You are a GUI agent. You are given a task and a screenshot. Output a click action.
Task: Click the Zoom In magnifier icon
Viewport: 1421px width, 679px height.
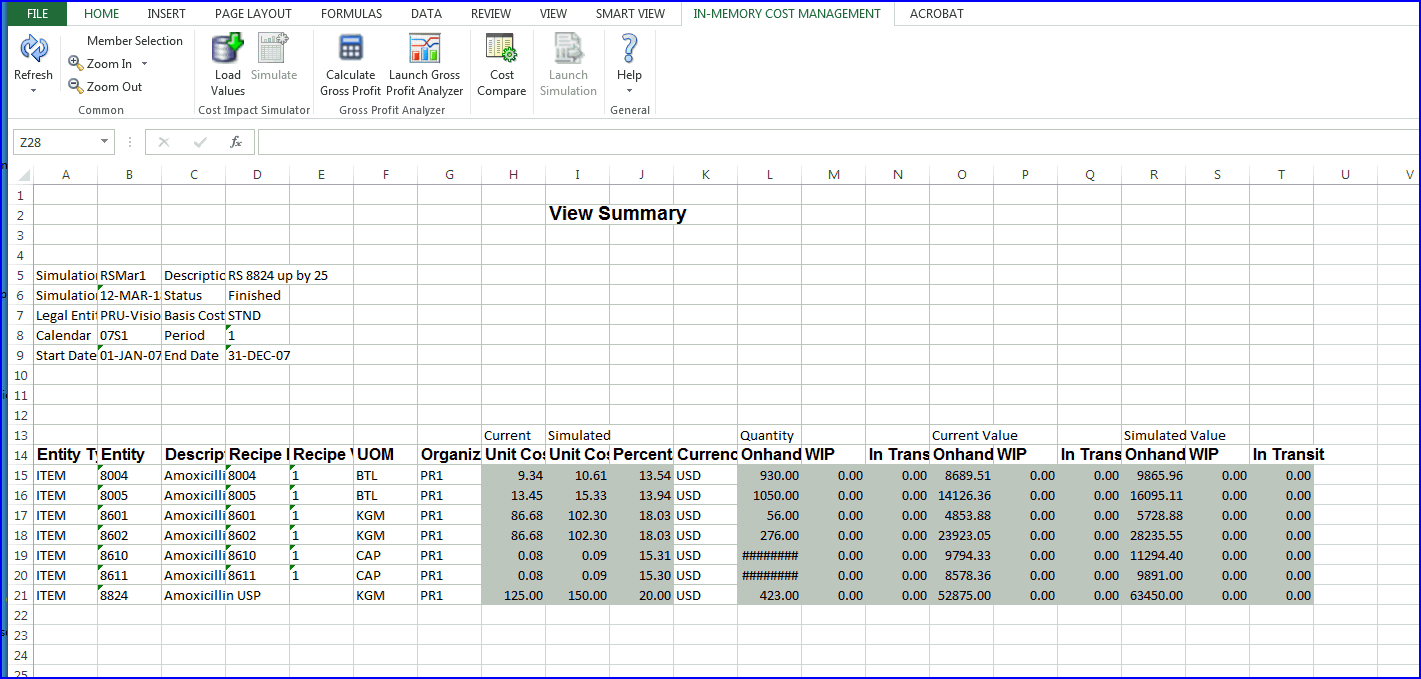point(76,63)
